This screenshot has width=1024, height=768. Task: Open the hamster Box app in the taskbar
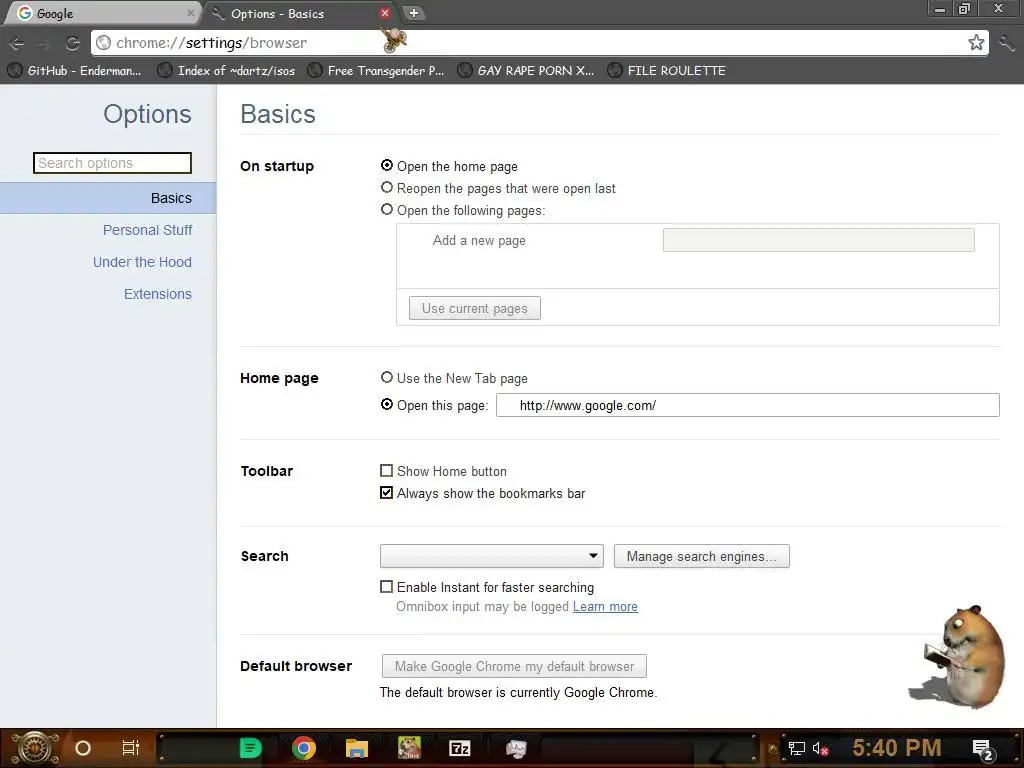coord(409,748)
